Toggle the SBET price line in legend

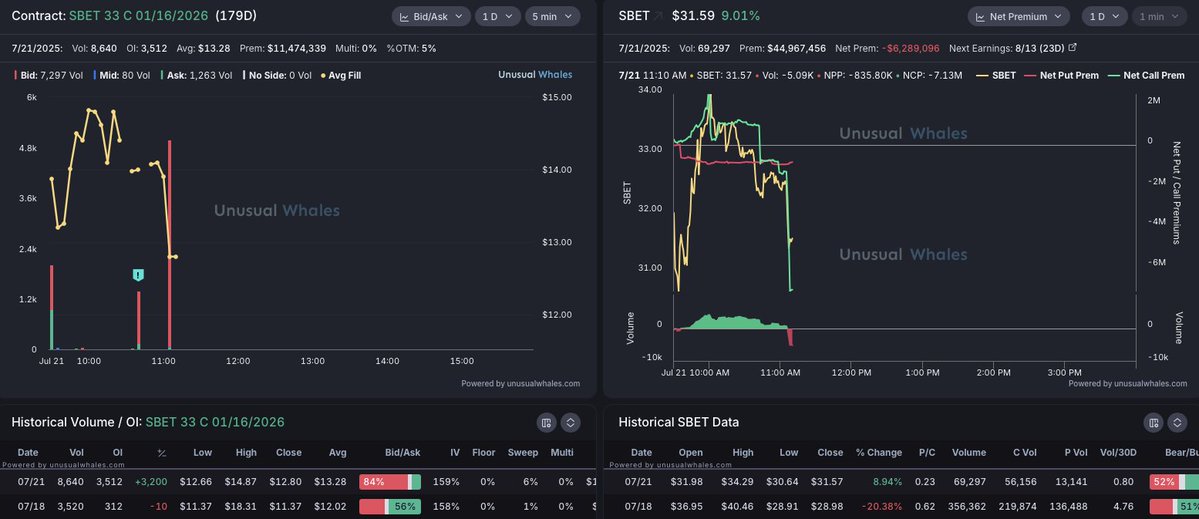996,75
